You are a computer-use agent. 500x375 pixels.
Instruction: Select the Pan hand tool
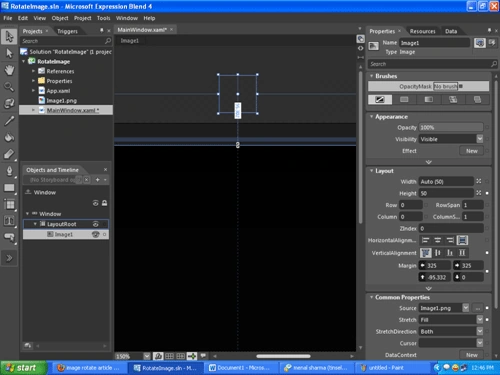click(9, 70)
